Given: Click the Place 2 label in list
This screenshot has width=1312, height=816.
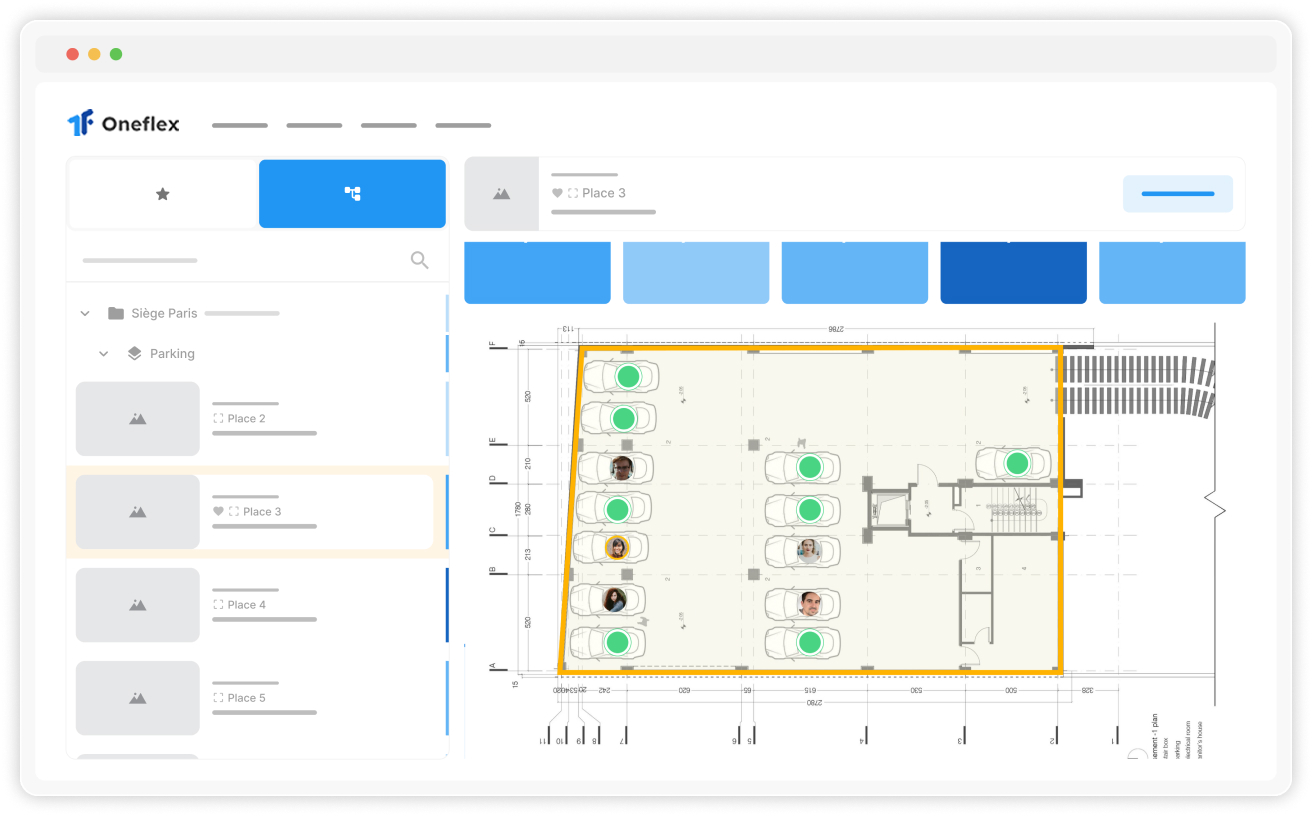Looking at the screenshot, I should tap(246, 419).
